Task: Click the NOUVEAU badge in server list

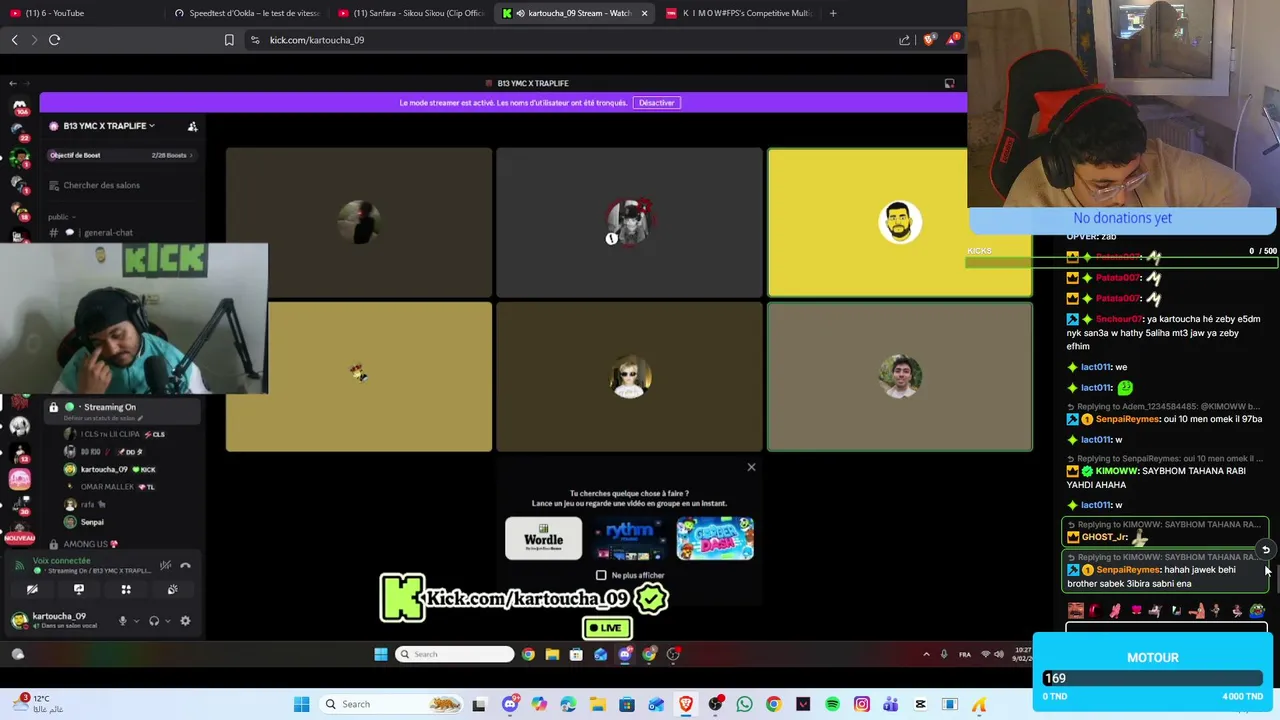Action: click(x=19, y=538)
